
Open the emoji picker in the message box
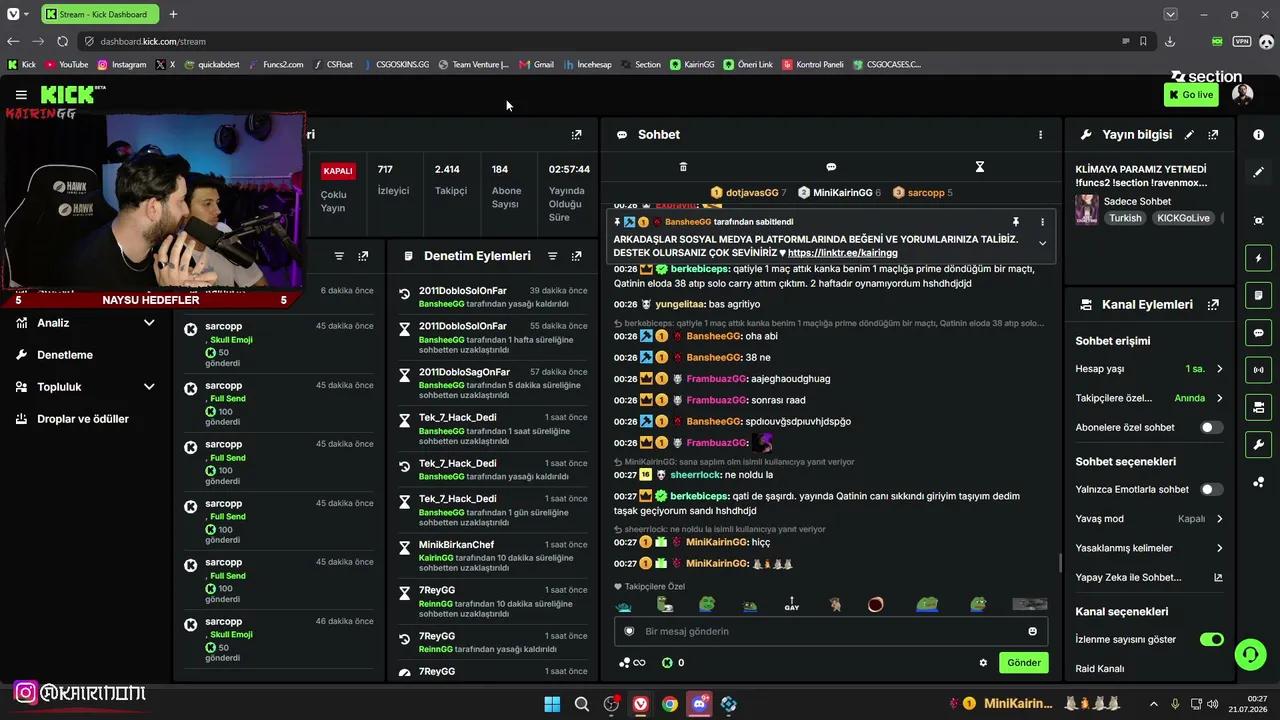[x=1032, y=631]
